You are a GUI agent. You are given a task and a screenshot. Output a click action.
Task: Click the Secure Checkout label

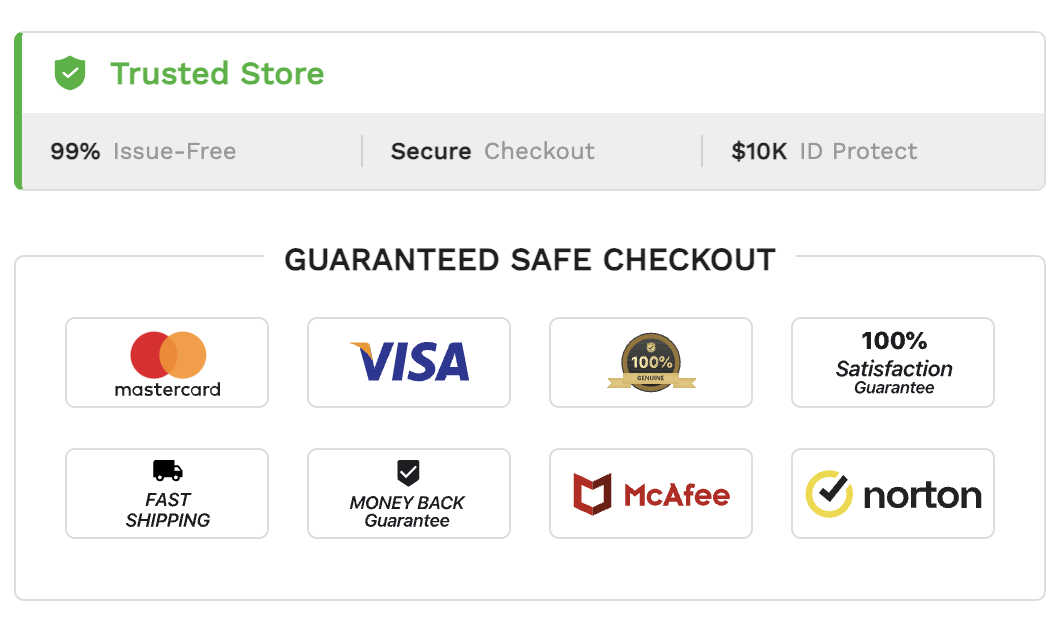click(x=492, y=152)
